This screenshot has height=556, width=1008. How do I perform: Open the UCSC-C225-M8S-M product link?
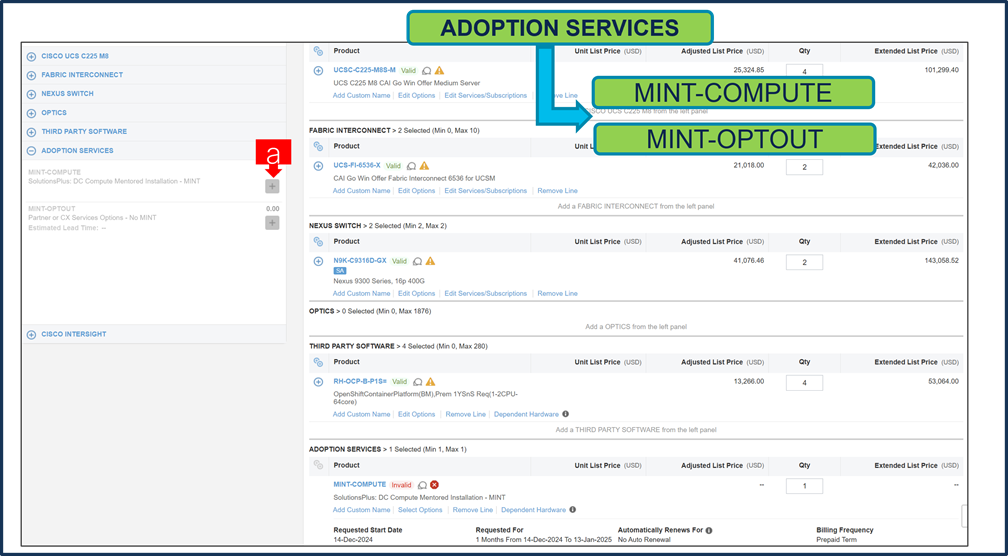pyautogui.click(x=364, y=70)
